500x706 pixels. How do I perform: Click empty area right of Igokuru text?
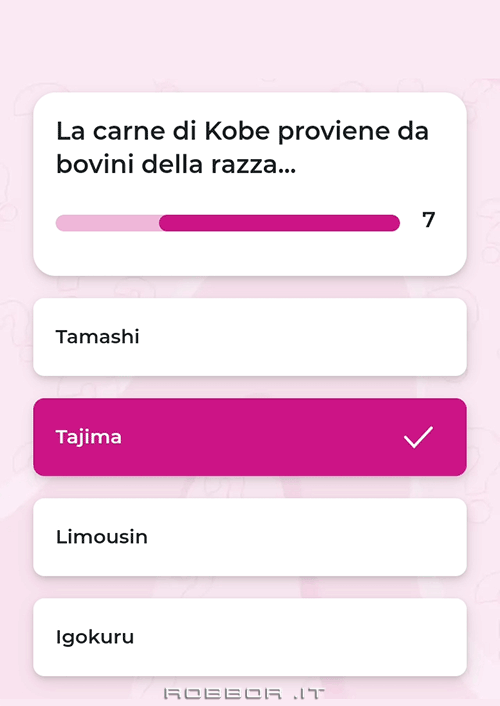point(300,637)
